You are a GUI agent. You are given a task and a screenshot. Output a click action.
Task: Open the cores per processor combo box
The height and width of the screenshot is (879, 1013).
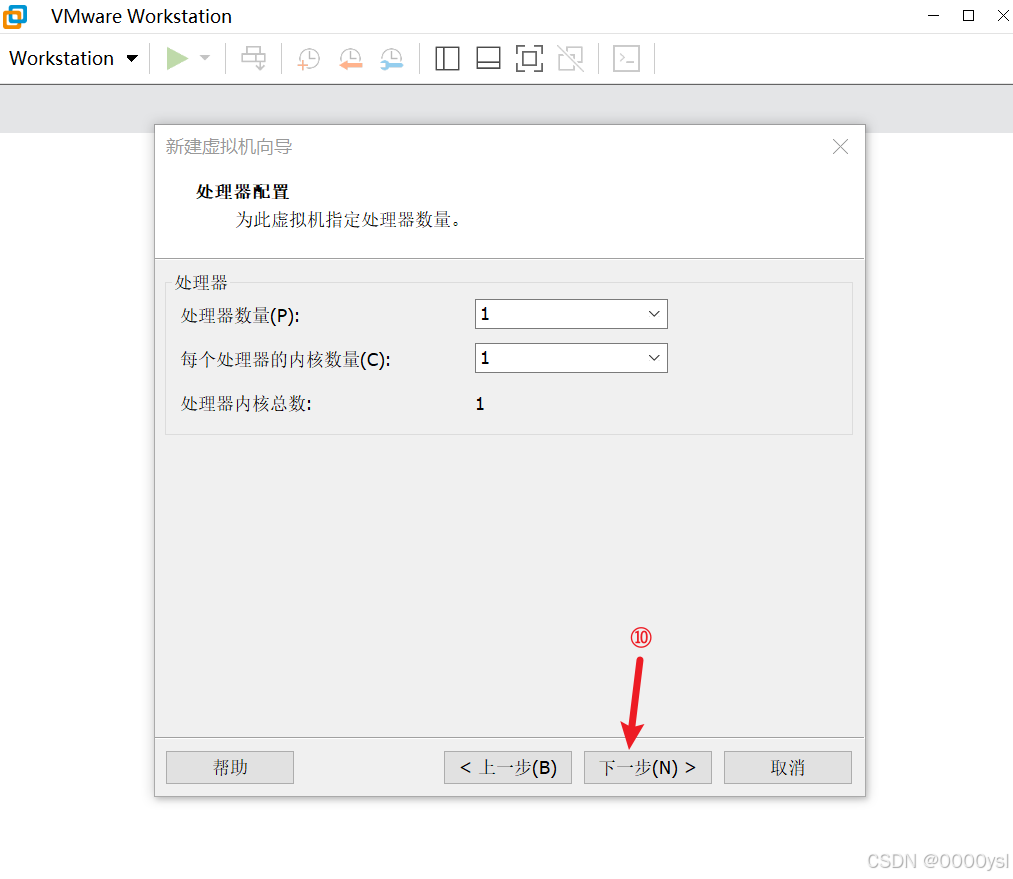(x=571, y=358)
